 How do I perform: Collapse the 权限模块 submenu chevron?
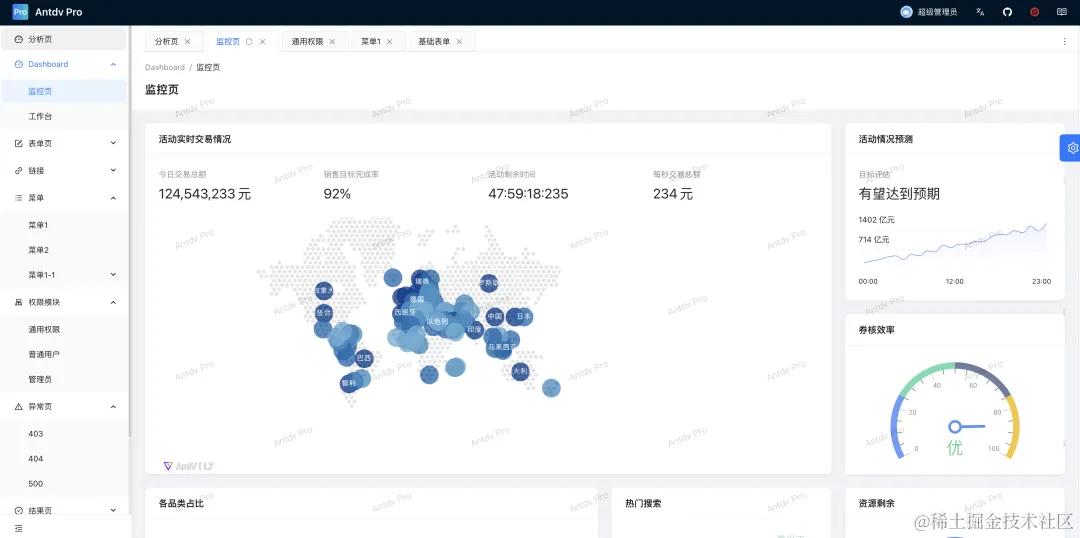click(114, 302)
